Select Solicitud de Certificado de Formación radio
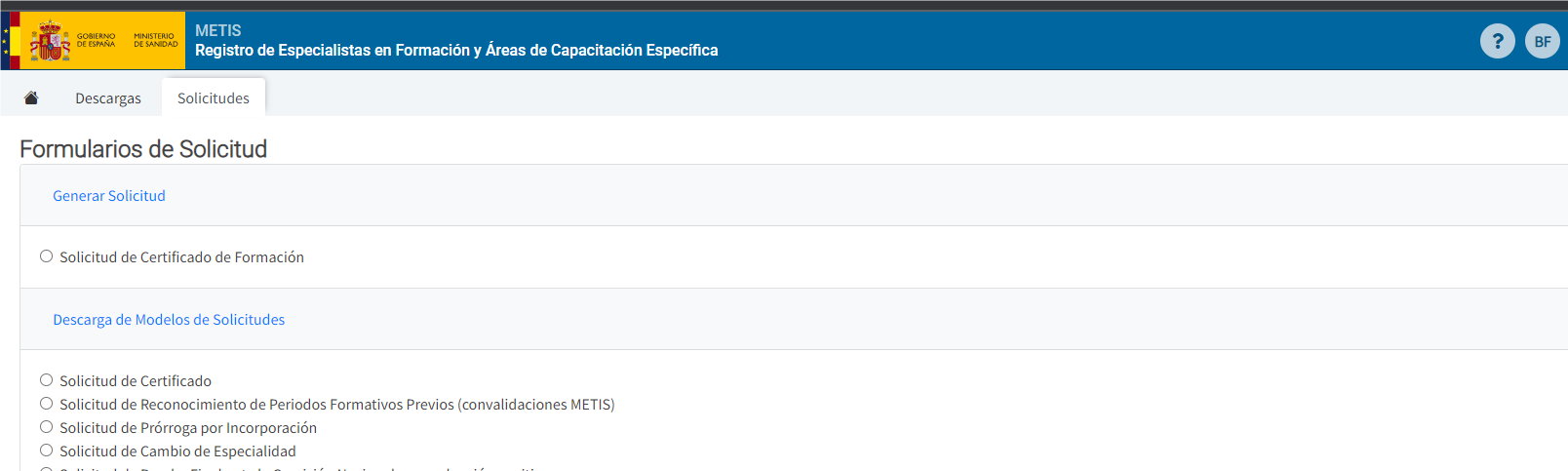This screenshot has width=1568, height=471. point(46,256)
